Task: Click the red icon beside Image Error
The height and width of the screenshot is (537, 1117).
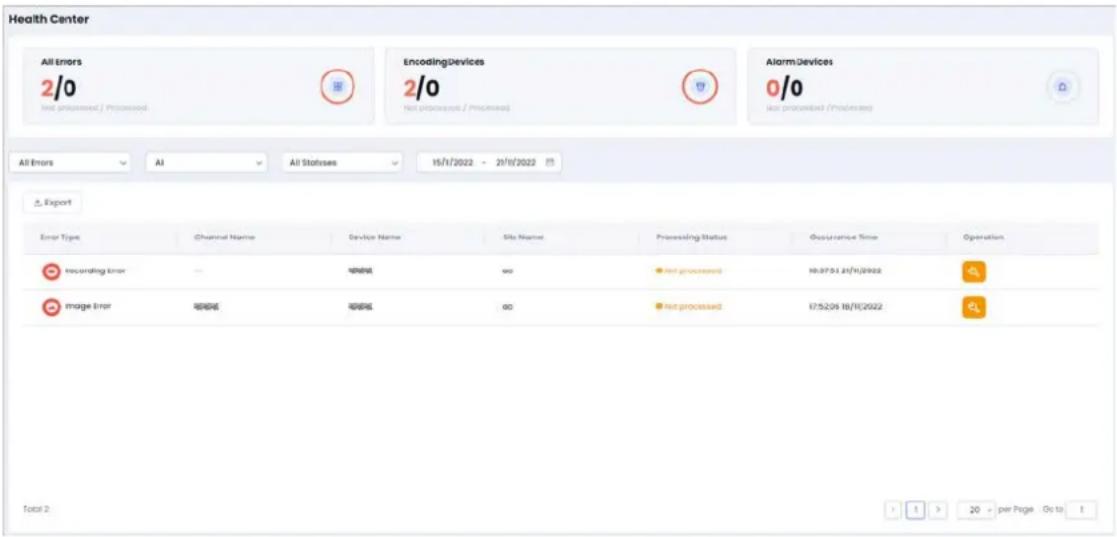Action: (x=51, y=307)
